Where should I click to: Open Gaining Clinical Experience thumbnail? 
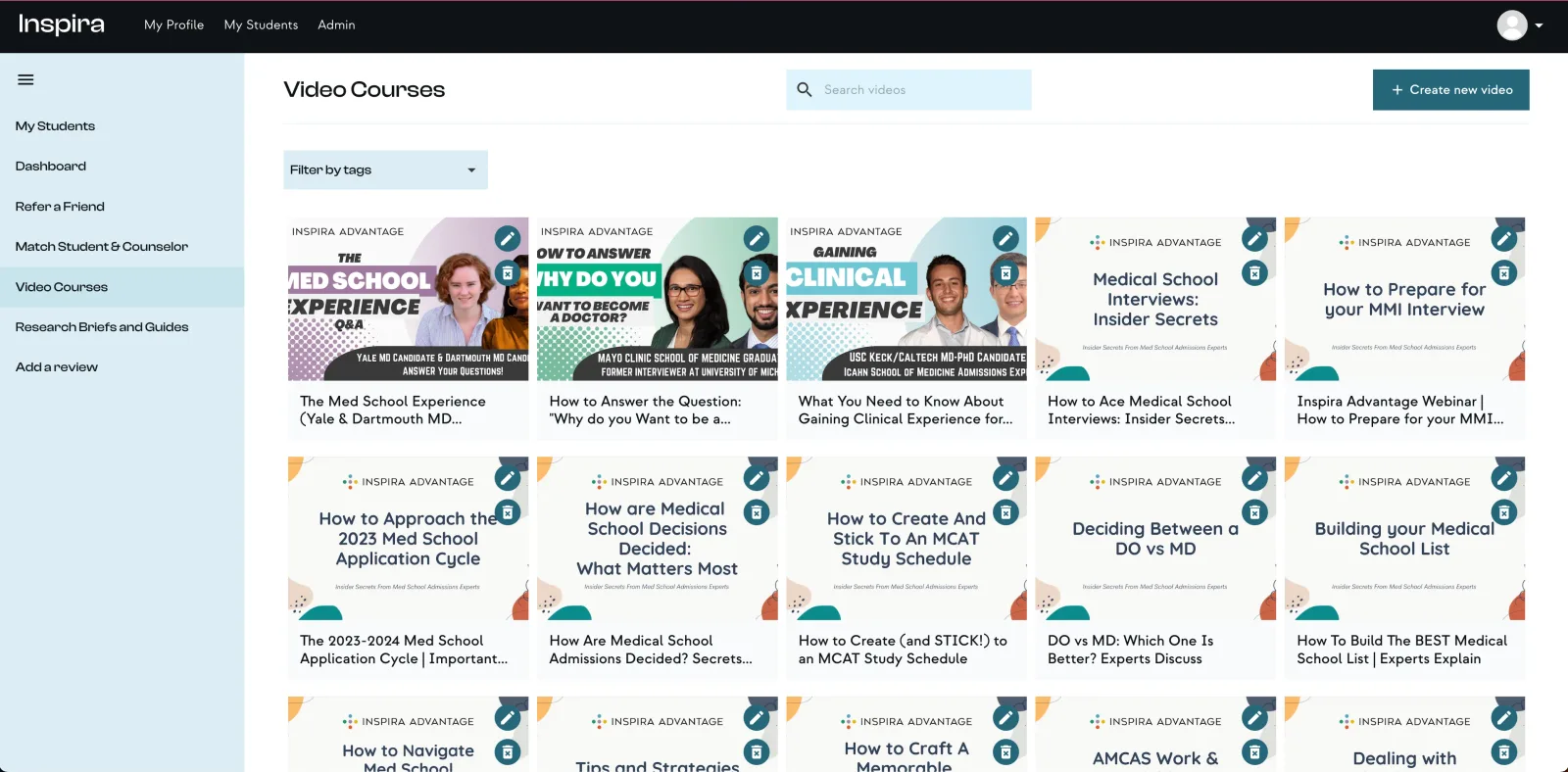pos(906,299)
